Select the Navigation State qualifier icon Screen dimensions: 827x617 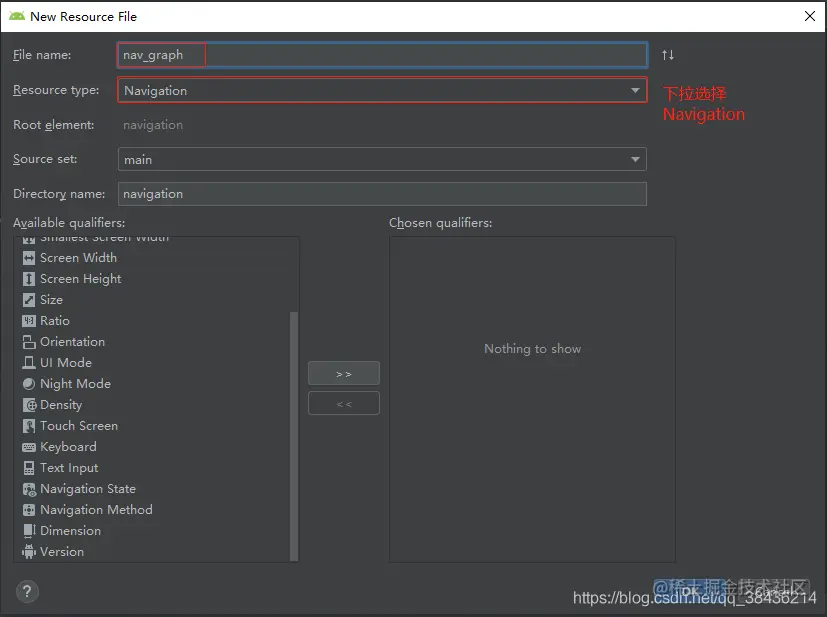click(28, 489)
